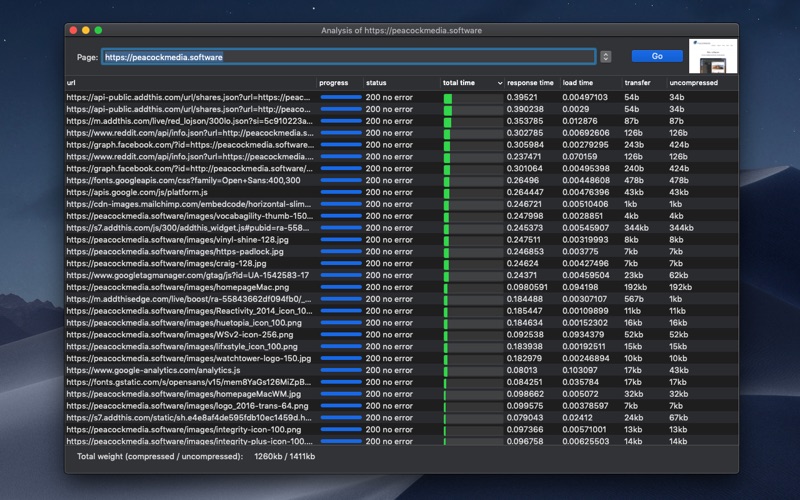800x500 pixels.
Task: Select the https-padlock.jpg row
Action: click(402, 252)
